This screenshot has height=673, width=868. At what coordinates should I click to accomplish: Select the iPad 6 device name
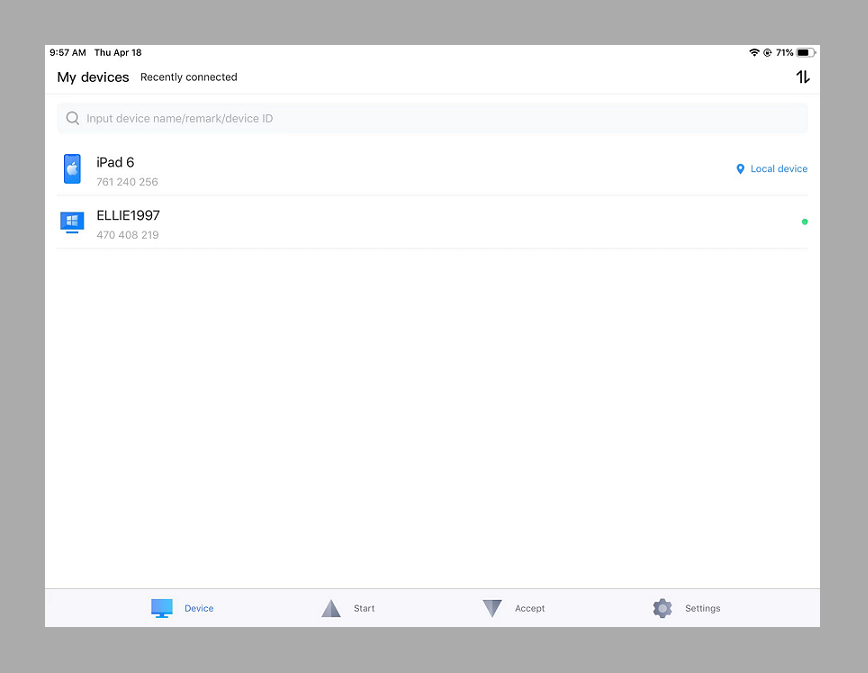click(115, 162)
